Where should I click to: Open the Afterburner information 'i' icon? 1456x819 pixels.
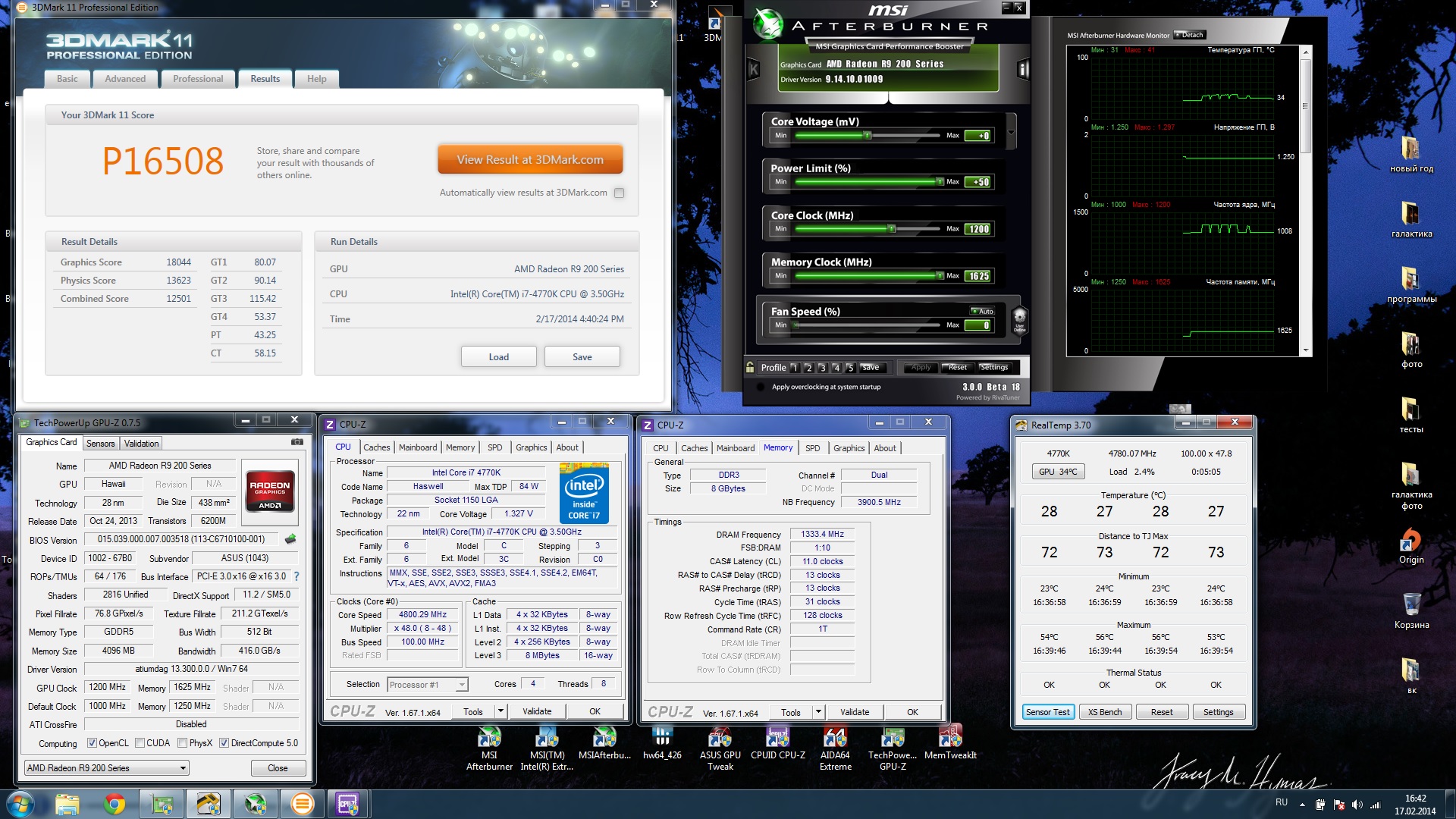pyautogui.click(x=1022, y=70)
